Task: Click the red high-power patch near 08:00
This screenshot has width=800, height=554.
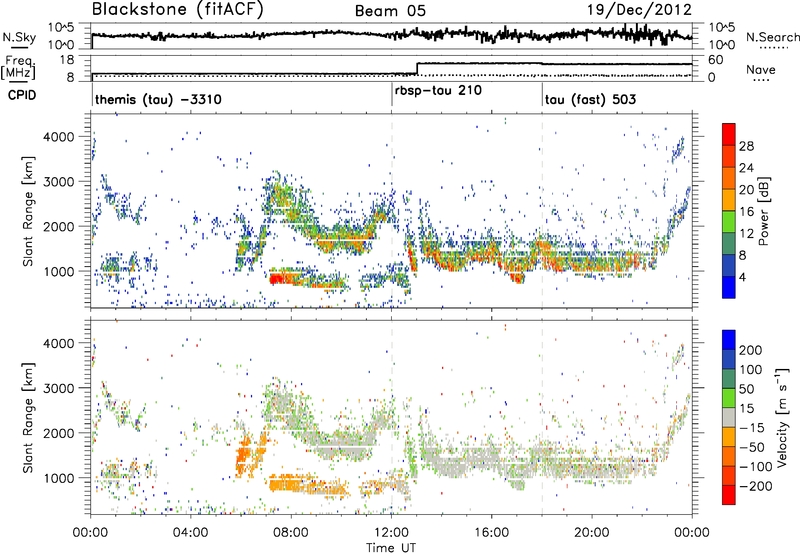Action: 282,279
